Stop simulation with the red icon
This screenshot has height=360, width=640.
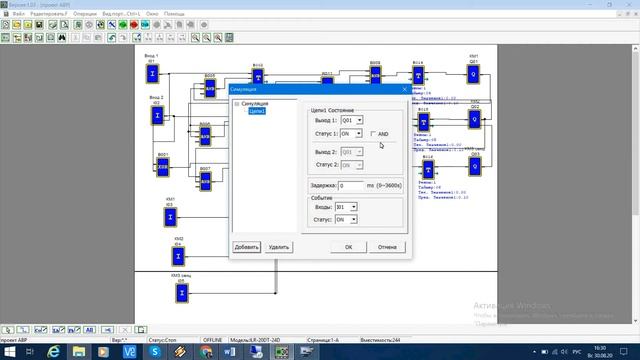tap(134, 25)
